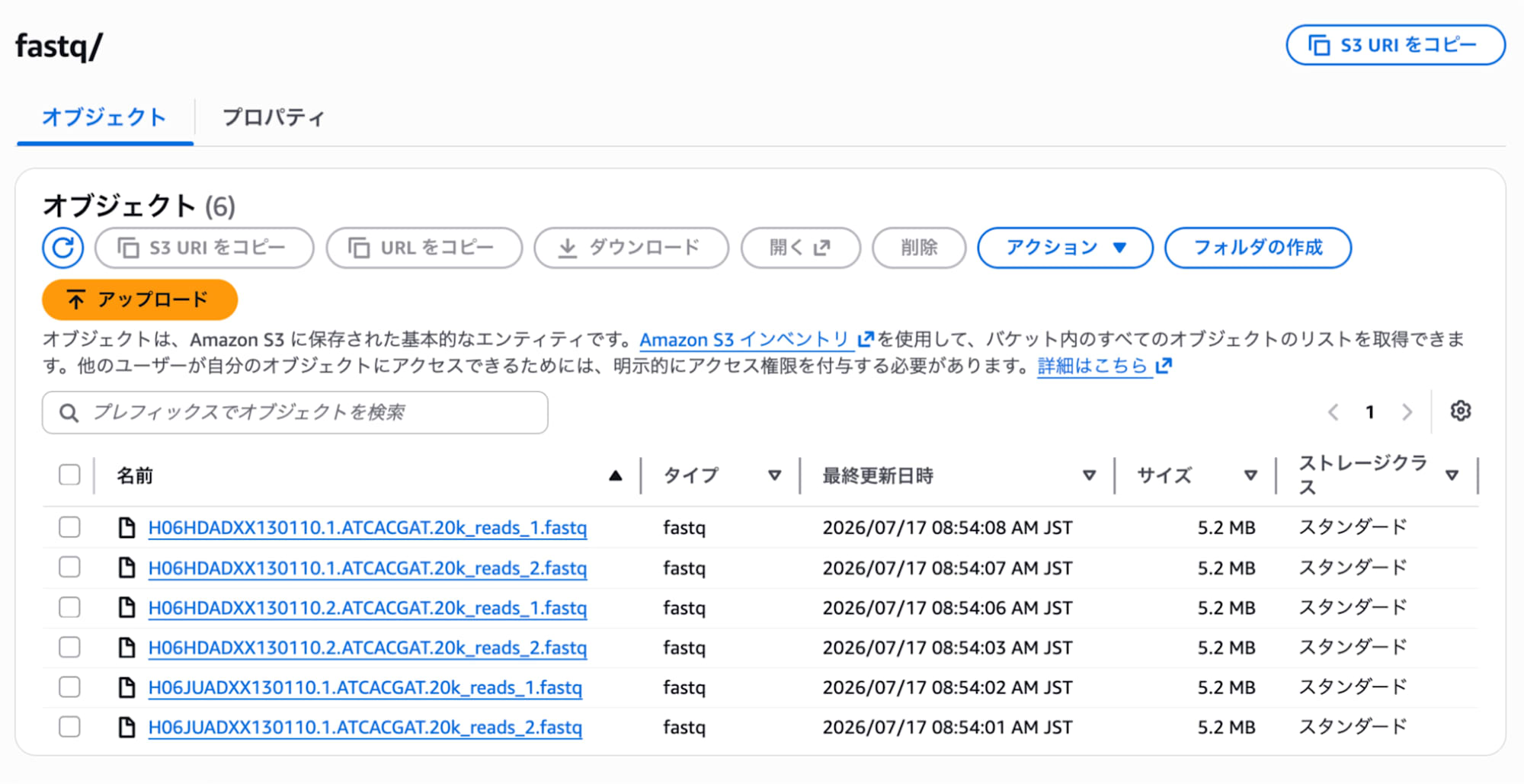This screenshot has height=784, width=1524.
Task: Copy S3 URI with top-right button
Action: (x=1395, y=45)
